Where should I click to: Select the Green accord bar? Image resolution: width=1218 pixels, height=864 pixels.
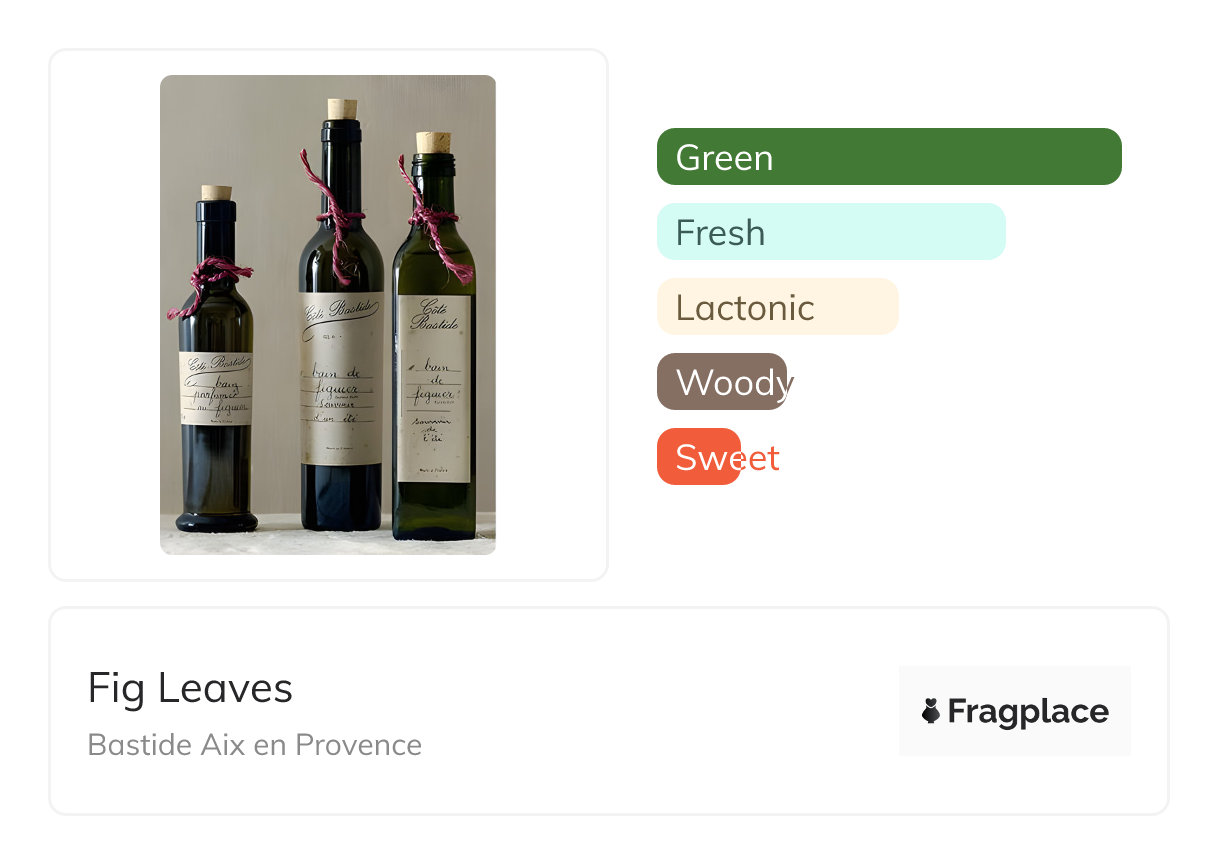888,157
